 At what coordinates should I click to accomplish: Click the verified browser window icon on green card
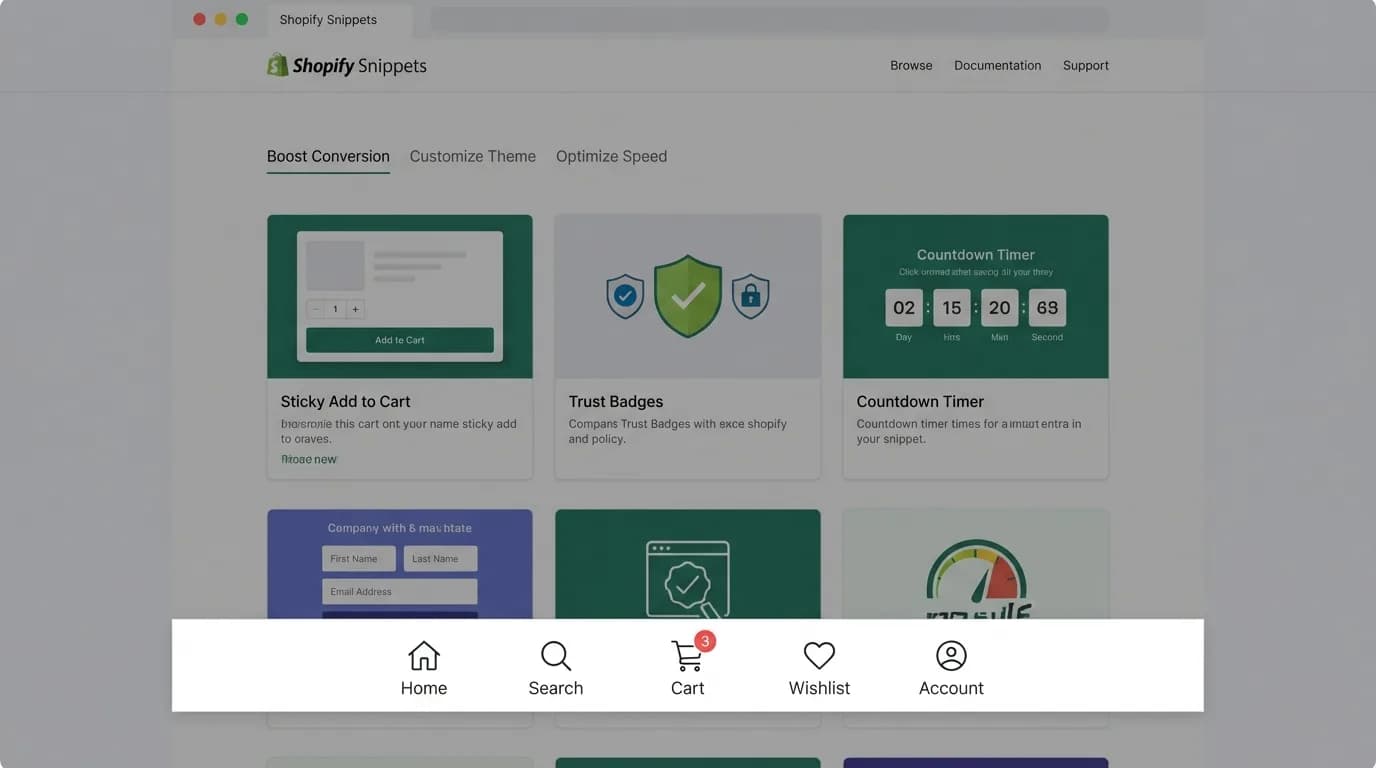click(x=688, y=579)
